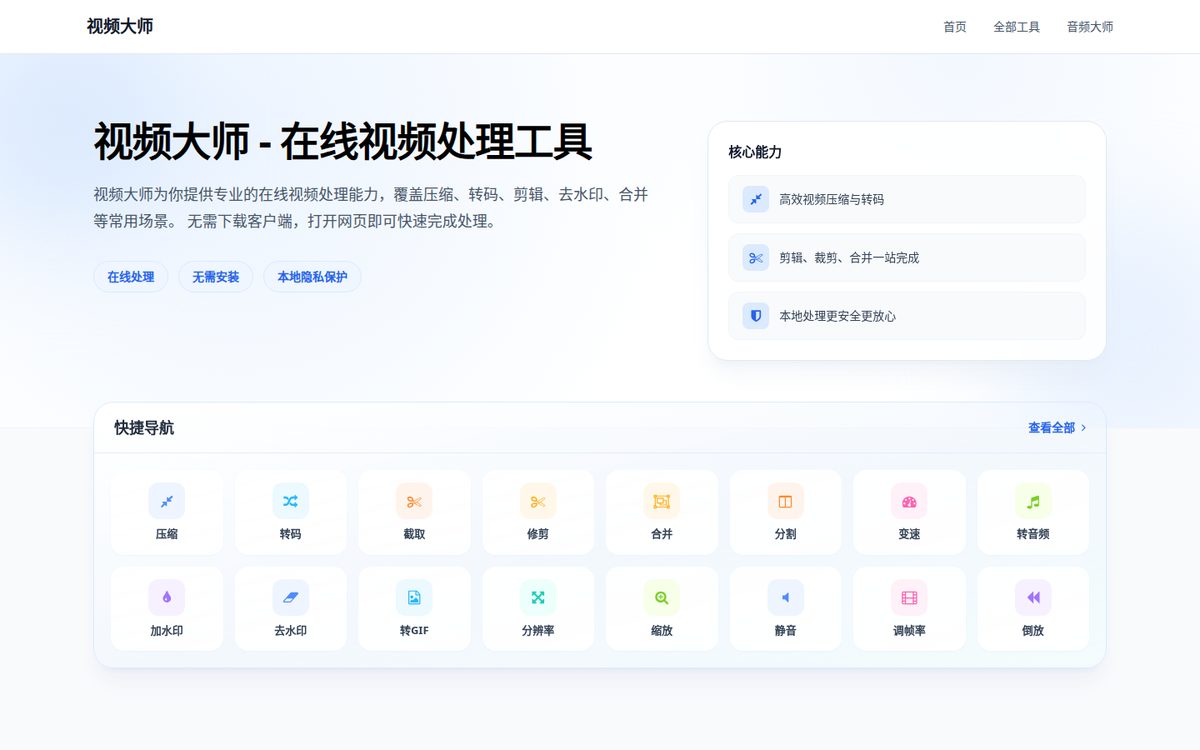This screenshot has height=750, width=1200.
Task: Click the 转音频 label text
Action: [x=1033, y=534]
